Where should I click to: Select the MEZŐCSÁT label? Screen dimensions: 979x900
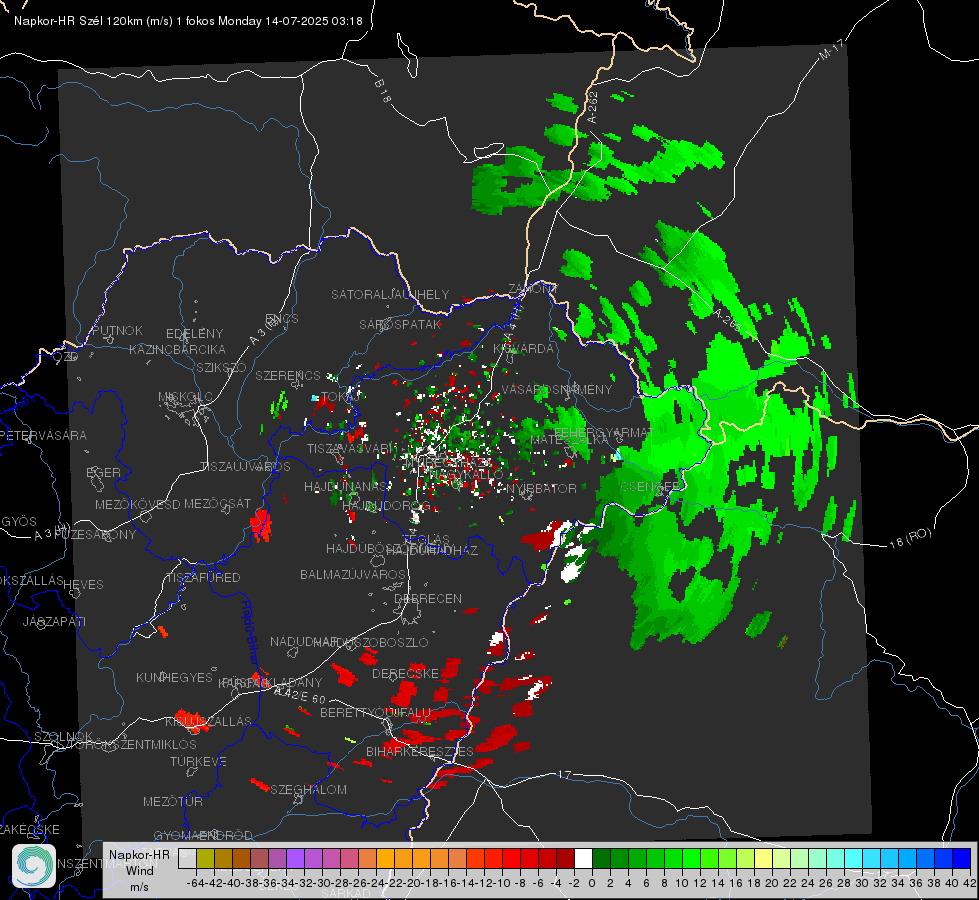217,503
